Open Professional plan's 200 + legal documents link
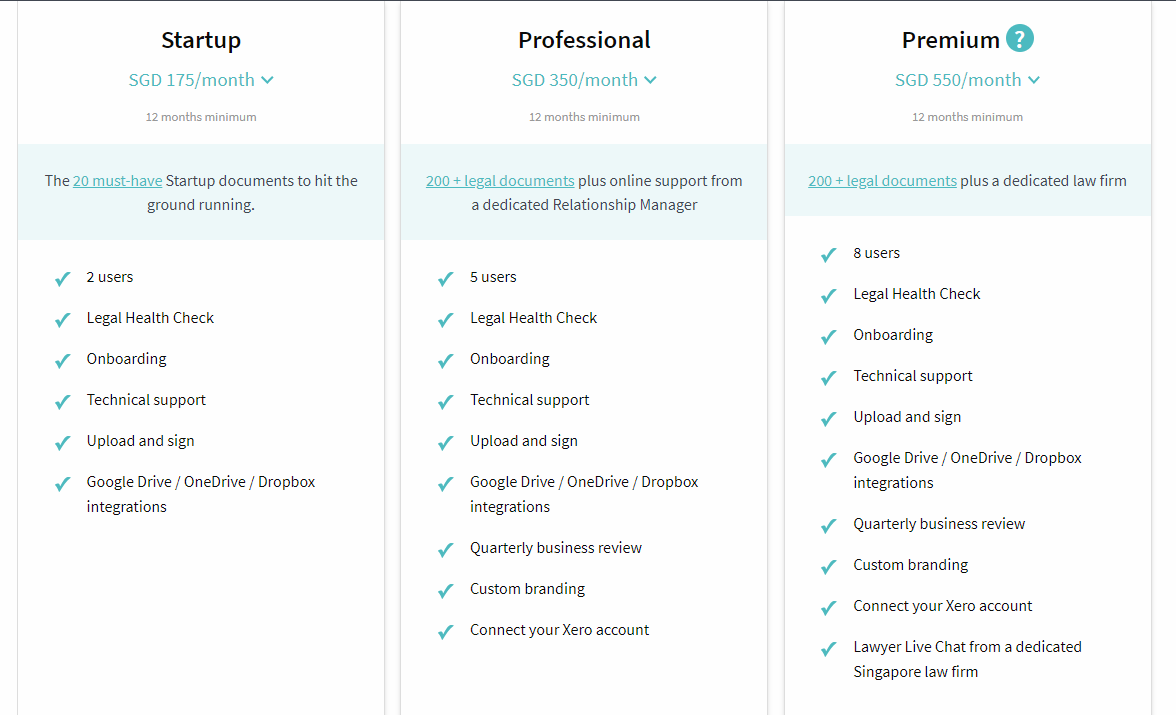 [500, 181]
